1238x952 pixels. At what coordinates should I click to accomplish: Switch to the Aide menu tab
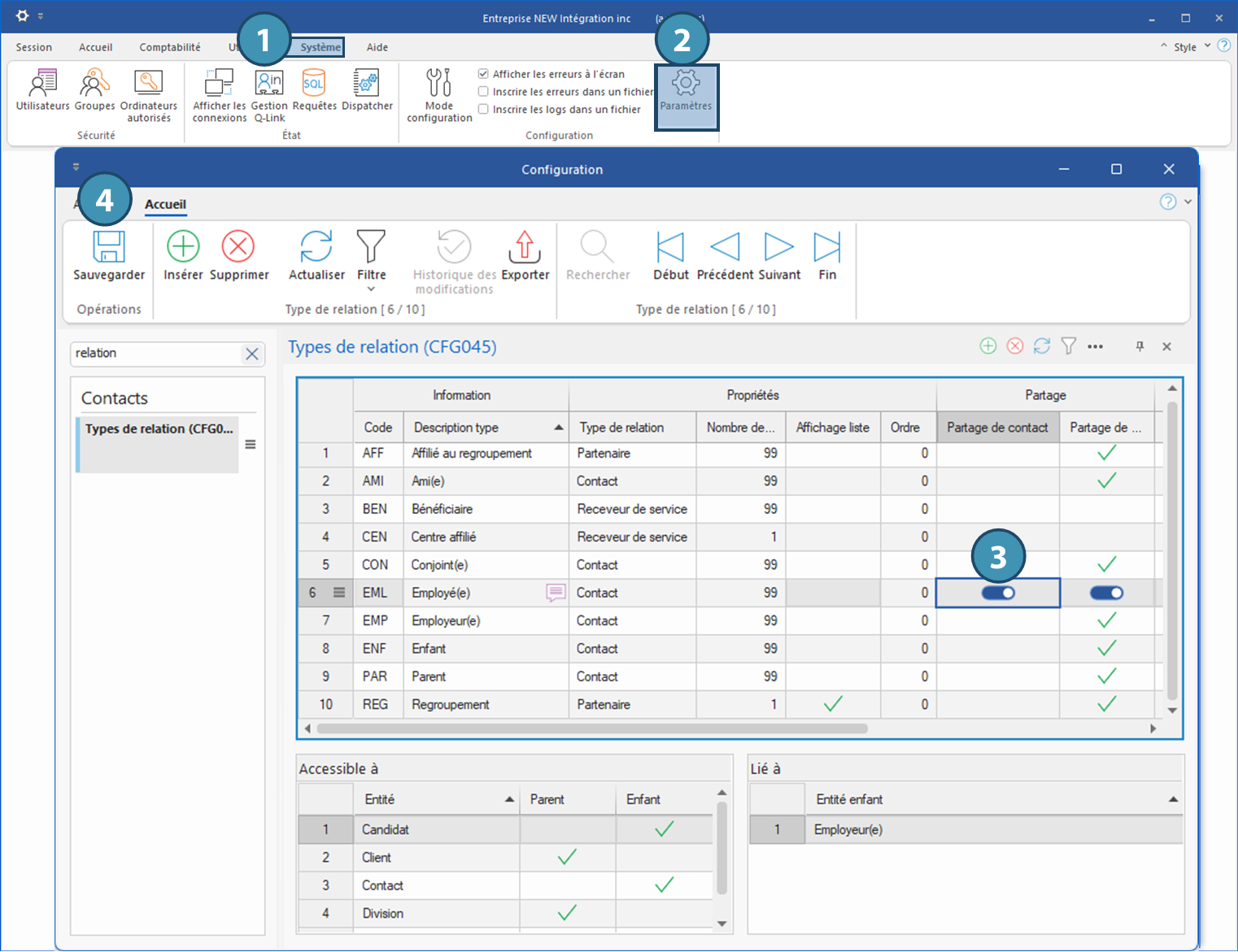[377, 47]
